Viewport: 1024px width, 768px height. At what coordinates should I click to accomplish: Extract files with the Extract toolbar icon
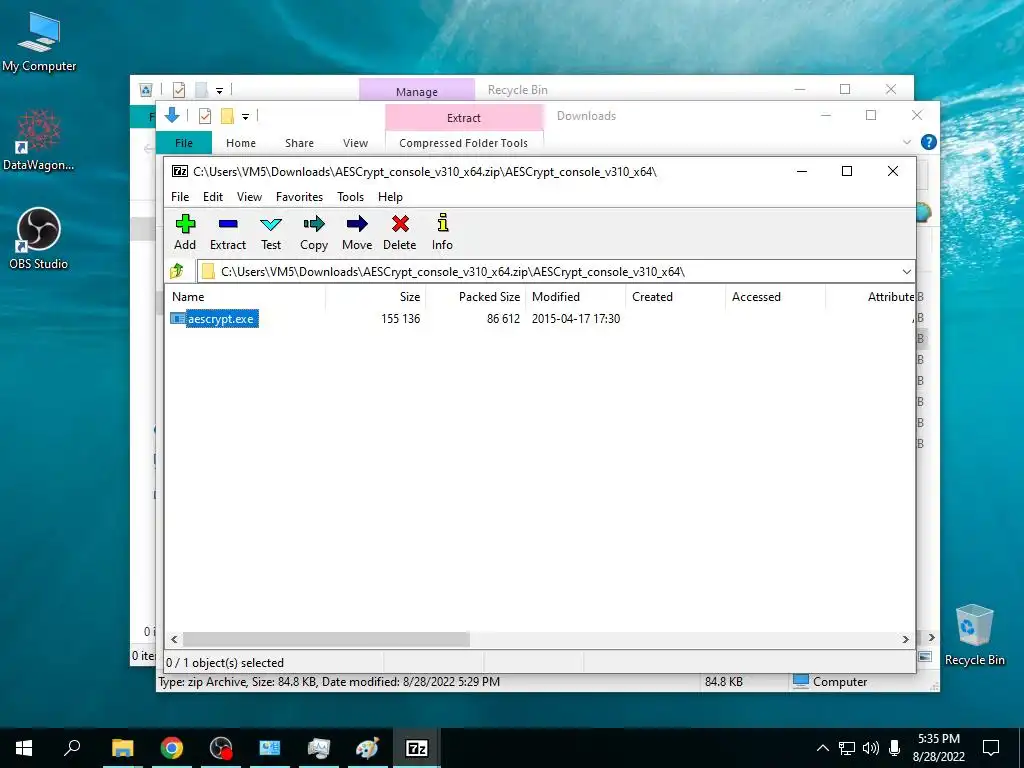point(227,232)
